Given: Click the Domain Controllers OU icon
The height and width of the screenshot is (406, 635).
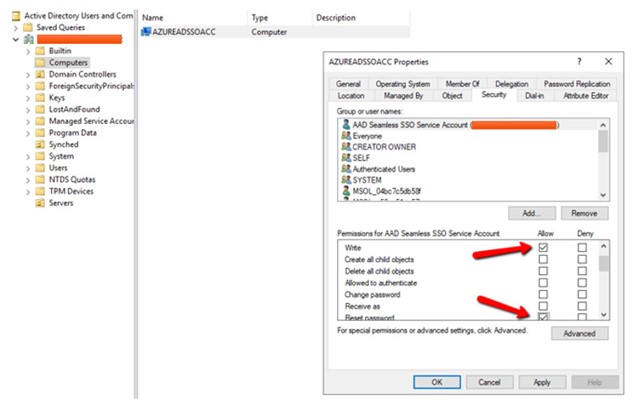Looking at the screenshot, I should [40, 74].
